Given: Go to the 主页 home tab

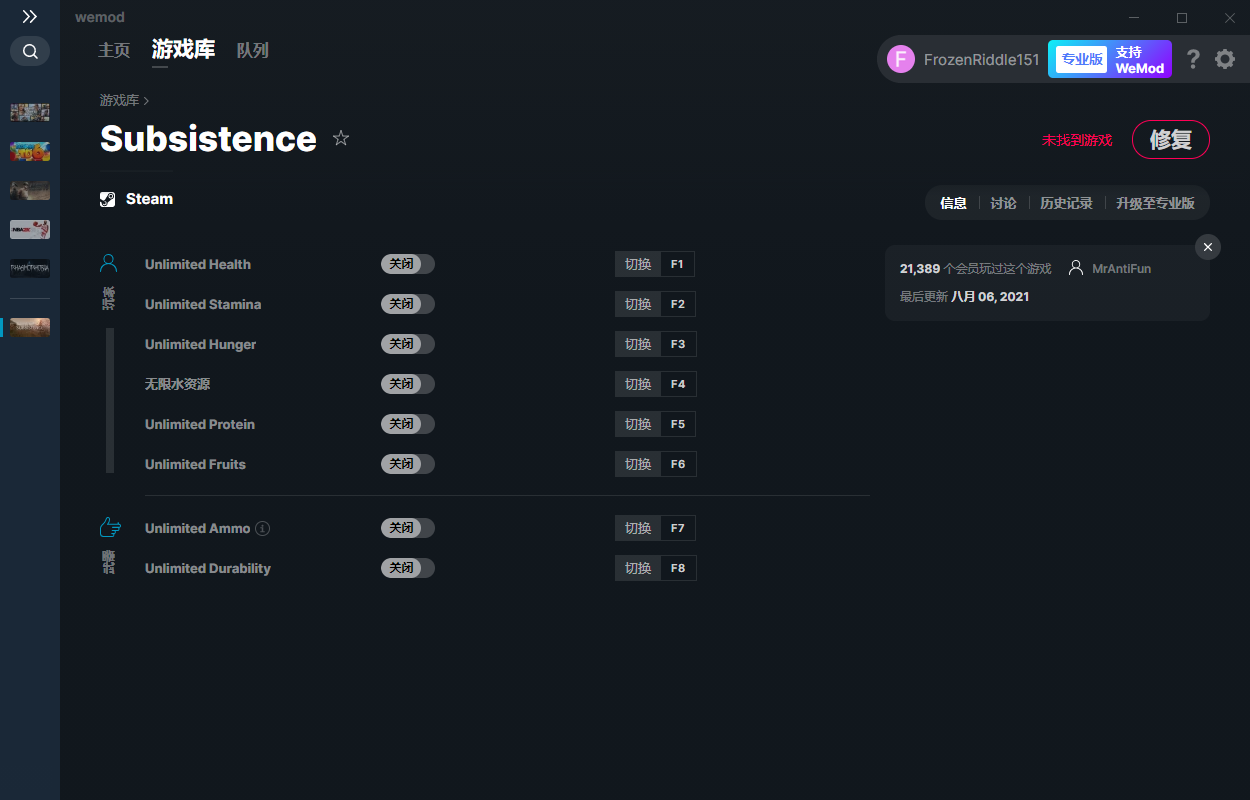Looking at the screenshot, I should click(x=114, y=50).
